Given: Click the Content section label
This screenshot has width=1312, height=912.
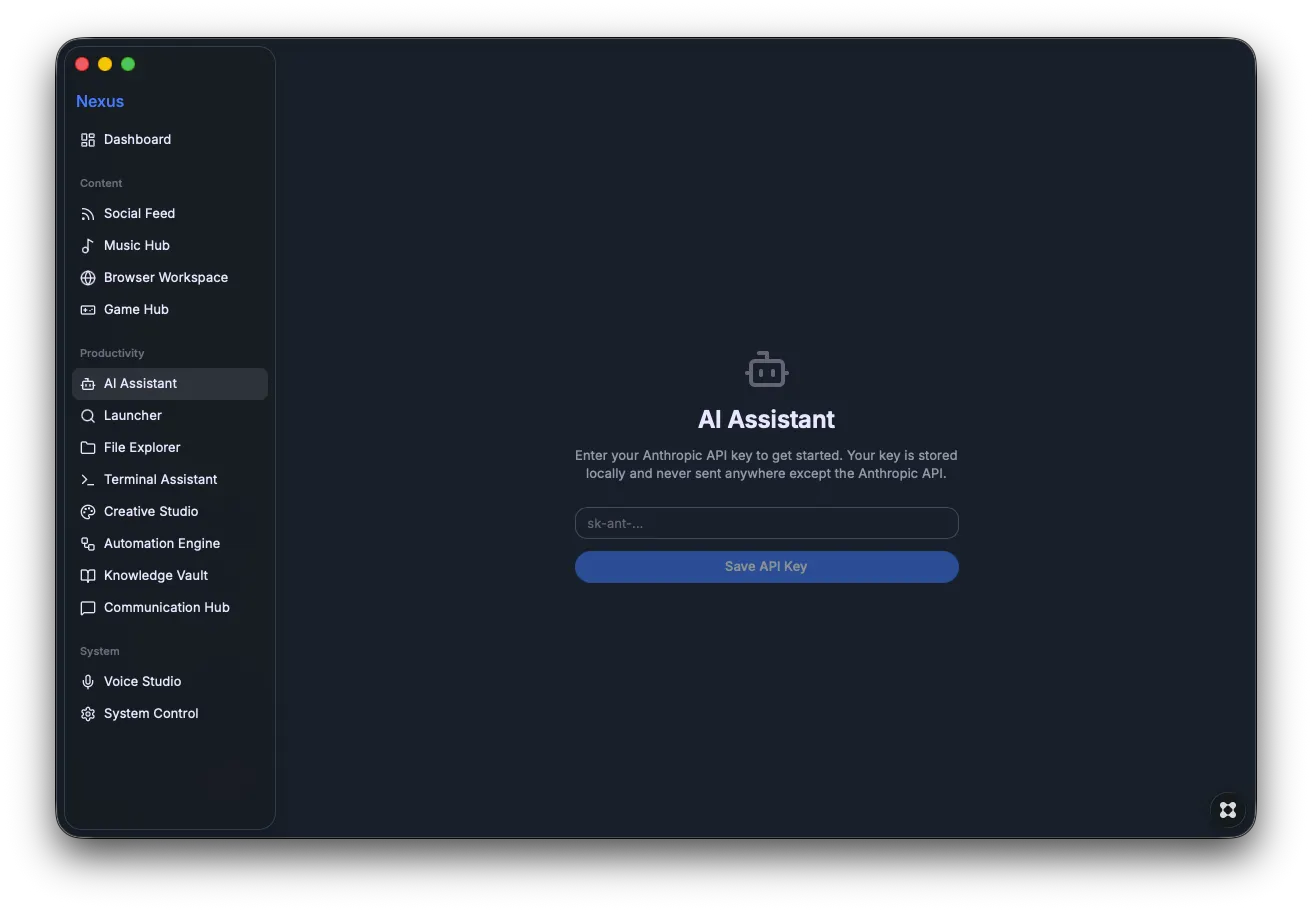Looking at the screenshot, I should [101, 184].
